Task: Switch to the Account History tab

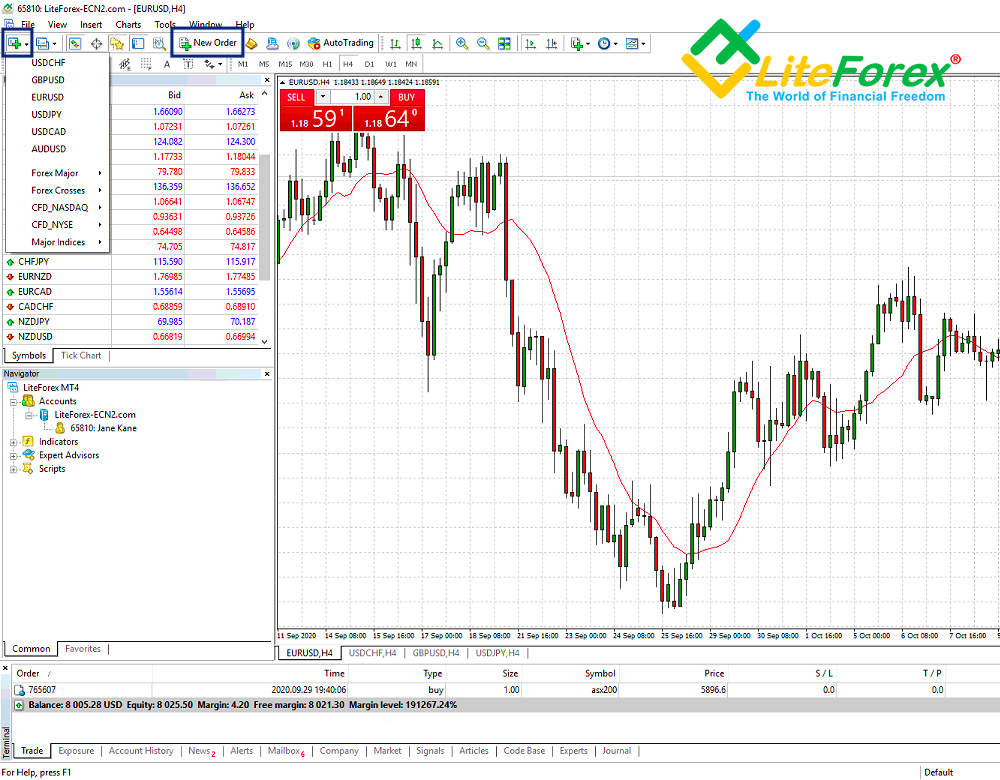Action: pos(141,751)
